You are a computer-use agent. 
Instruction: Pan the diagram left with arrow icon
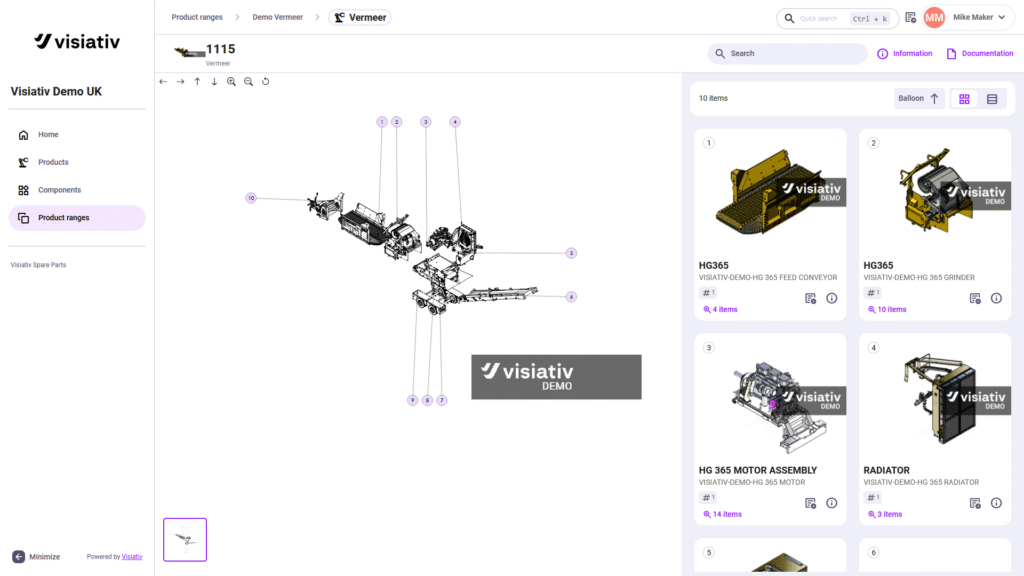pyautogui.click(x=163, y=82)
